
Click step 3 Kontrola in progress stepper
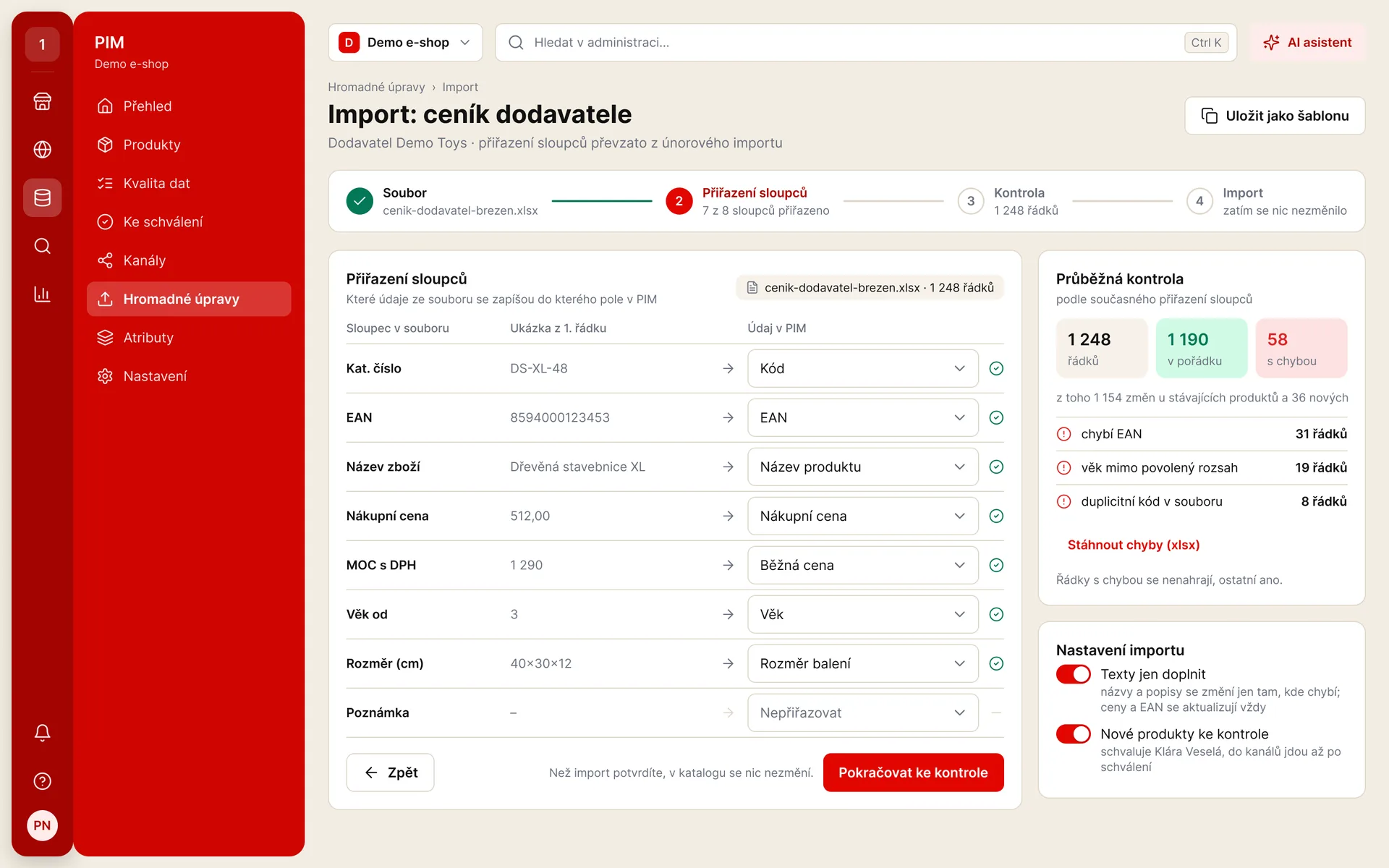click(1008, 201)
